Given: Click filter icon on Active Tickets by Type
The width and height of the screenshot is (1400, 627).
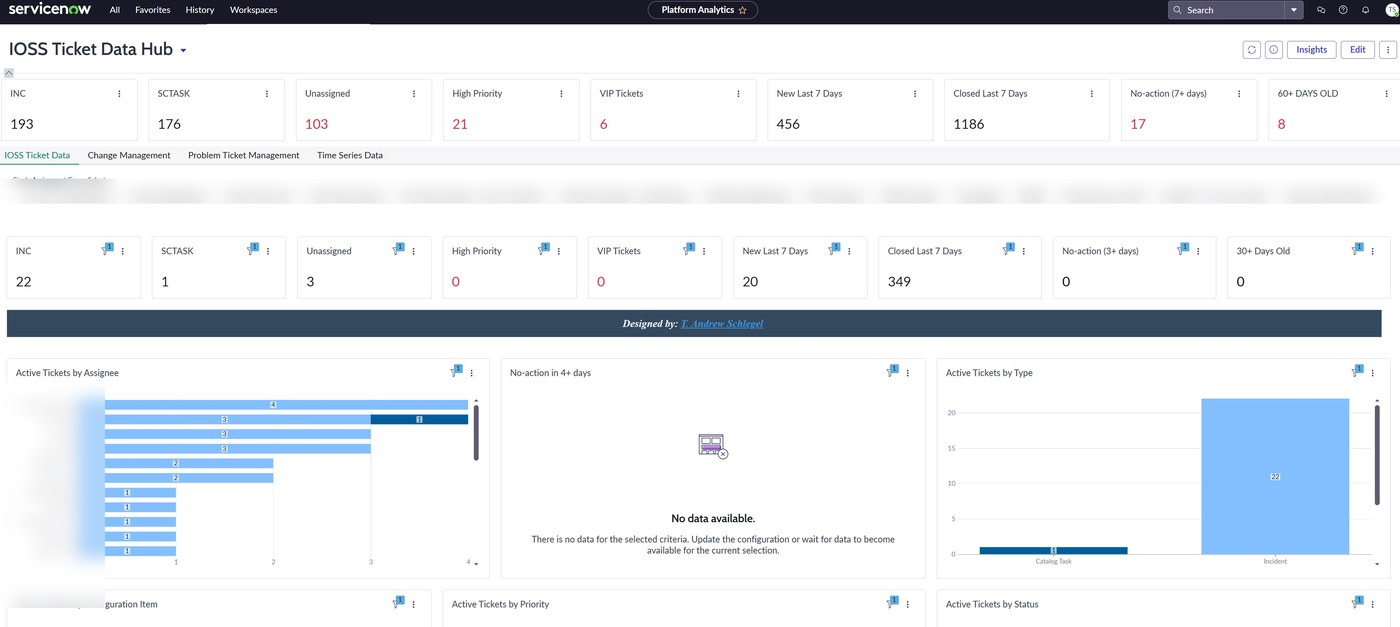Looking at the screenshot, I should click(x=1357, y=371).
